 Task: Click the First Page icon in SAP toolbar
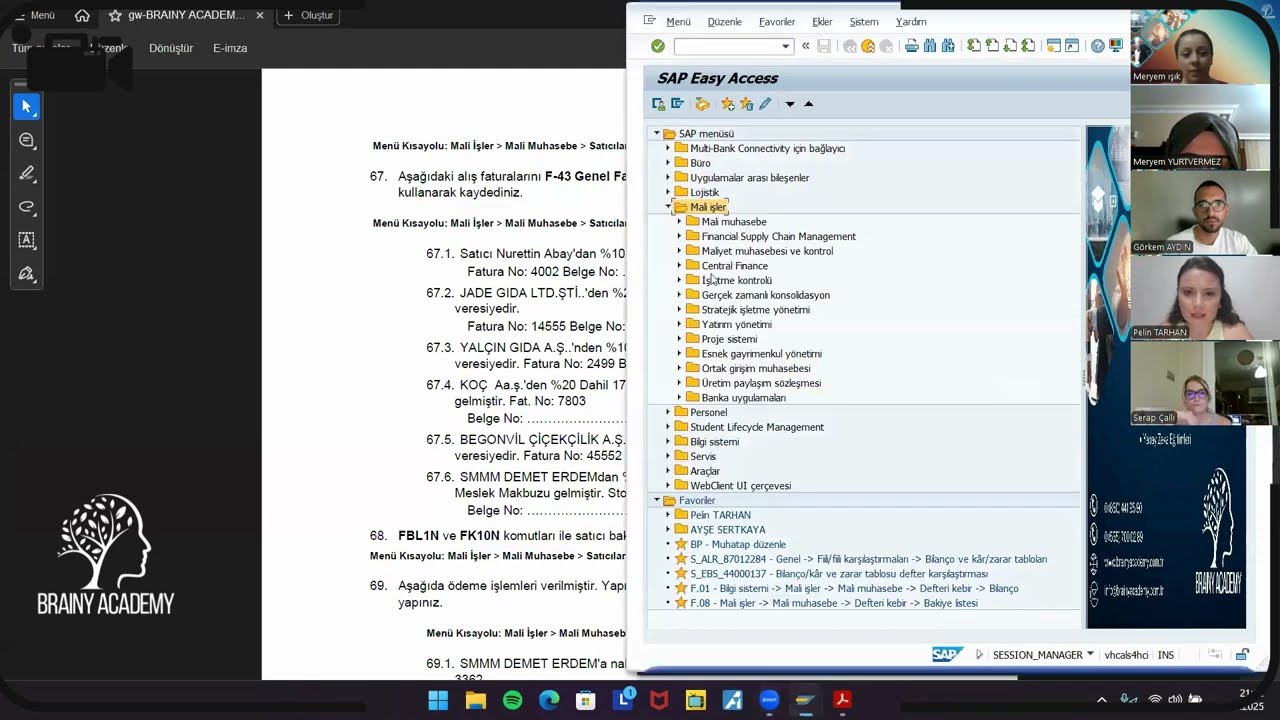tap(974, 46)
